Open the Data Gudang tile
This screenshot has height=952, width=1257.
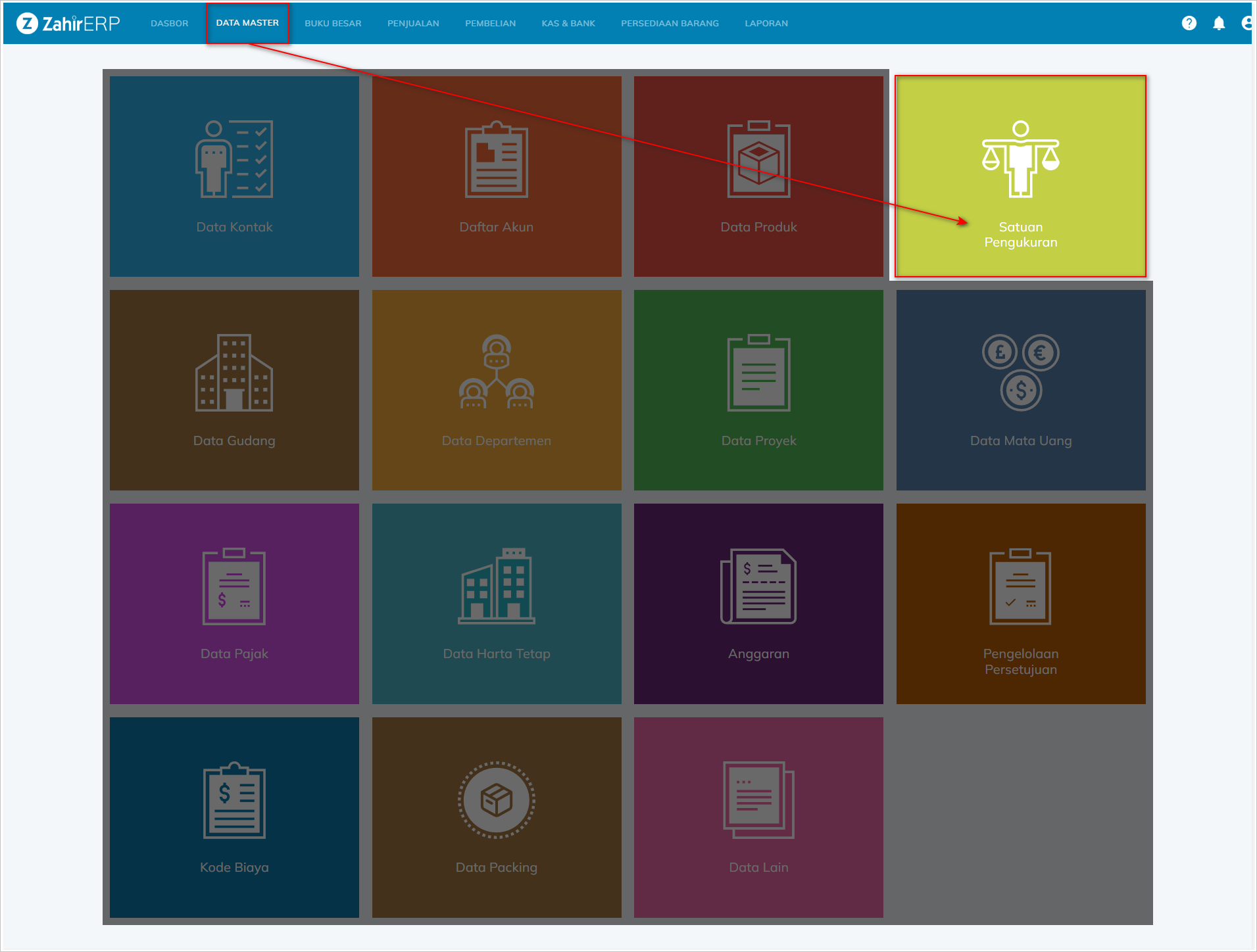234,390
